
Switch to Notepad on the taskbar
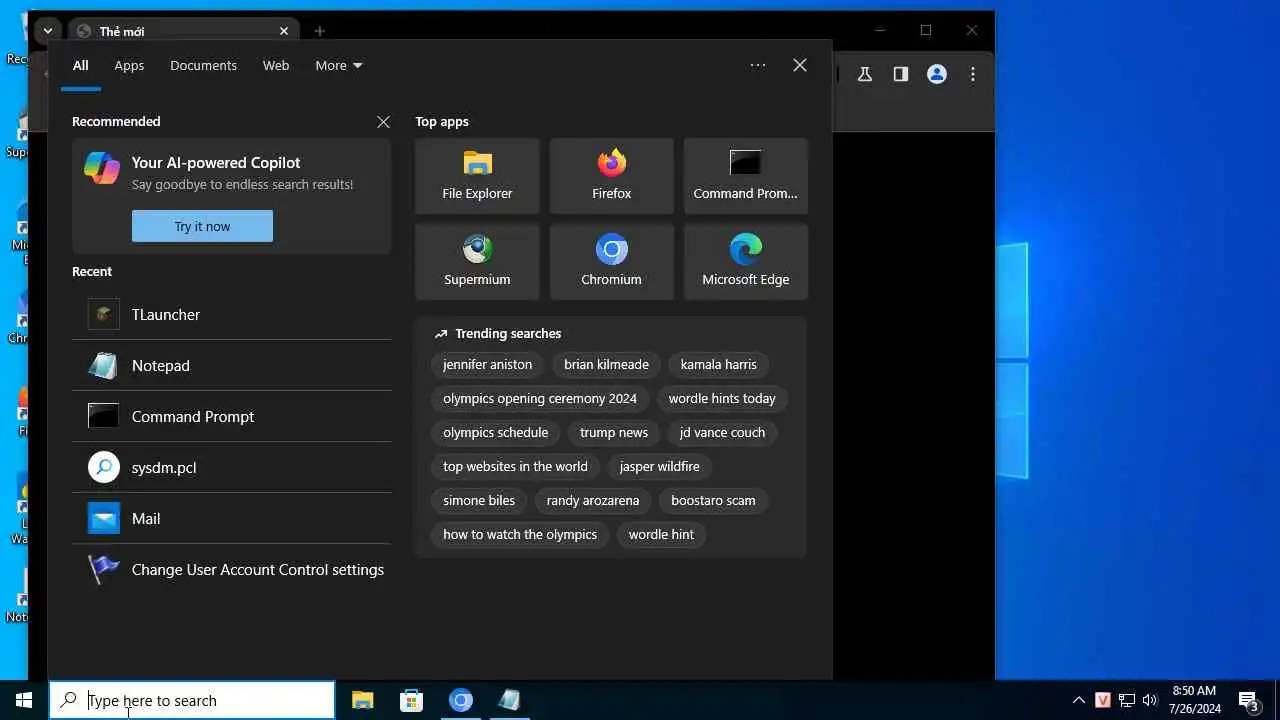[x=509, y=700]
